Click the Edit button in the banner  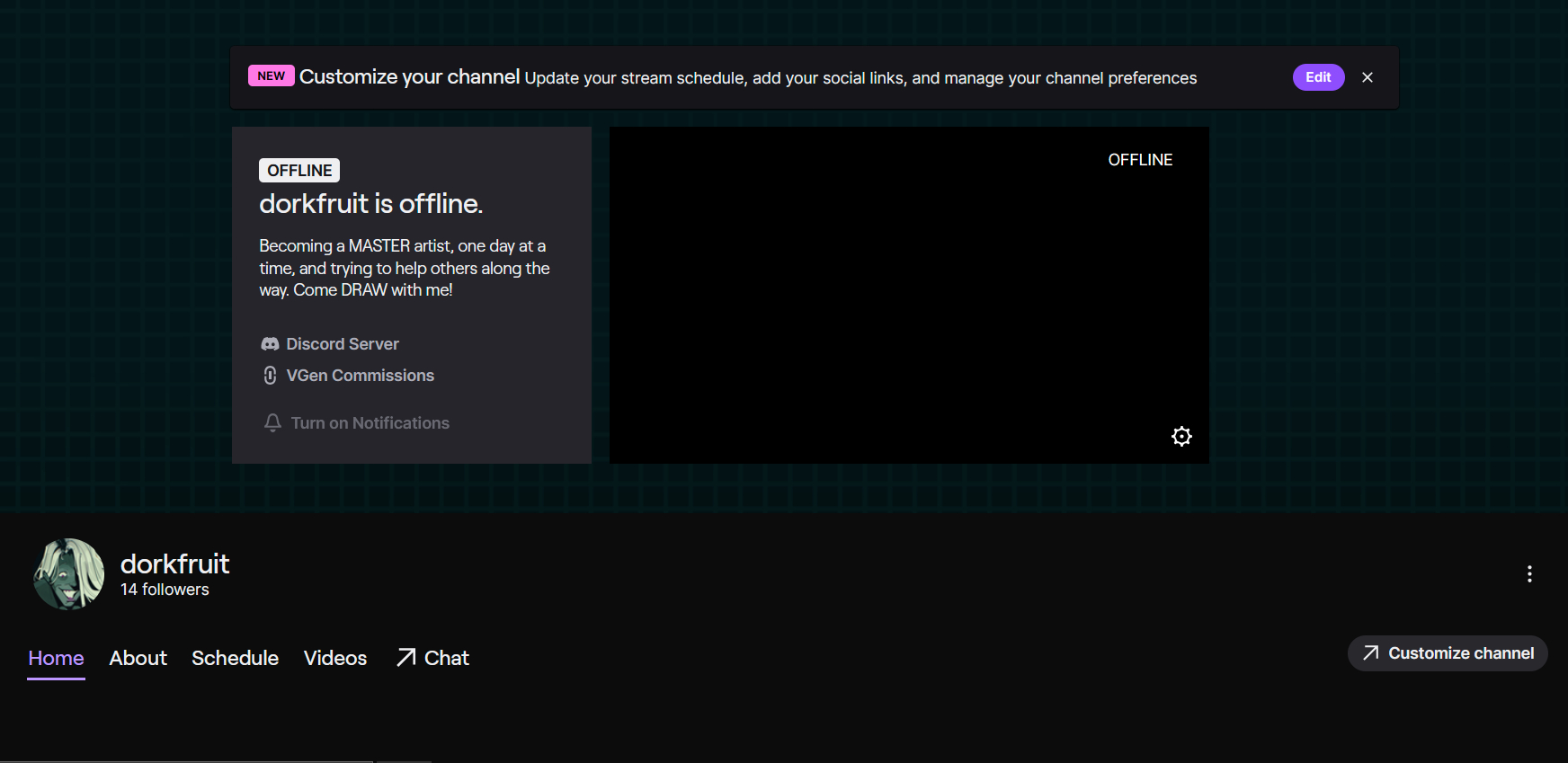[x=1318, y=77]
